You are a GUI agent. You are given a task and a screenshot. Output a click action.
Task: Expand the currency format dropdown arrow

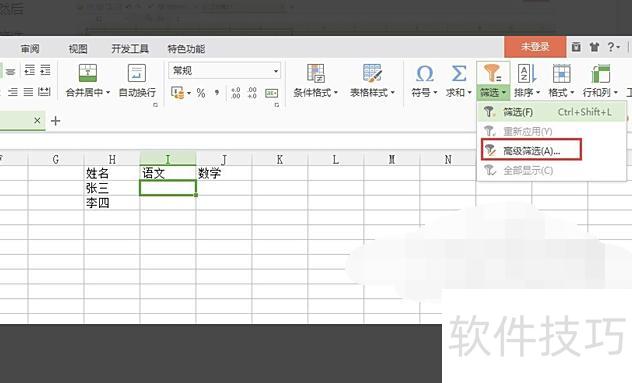(x=189, y=94)
